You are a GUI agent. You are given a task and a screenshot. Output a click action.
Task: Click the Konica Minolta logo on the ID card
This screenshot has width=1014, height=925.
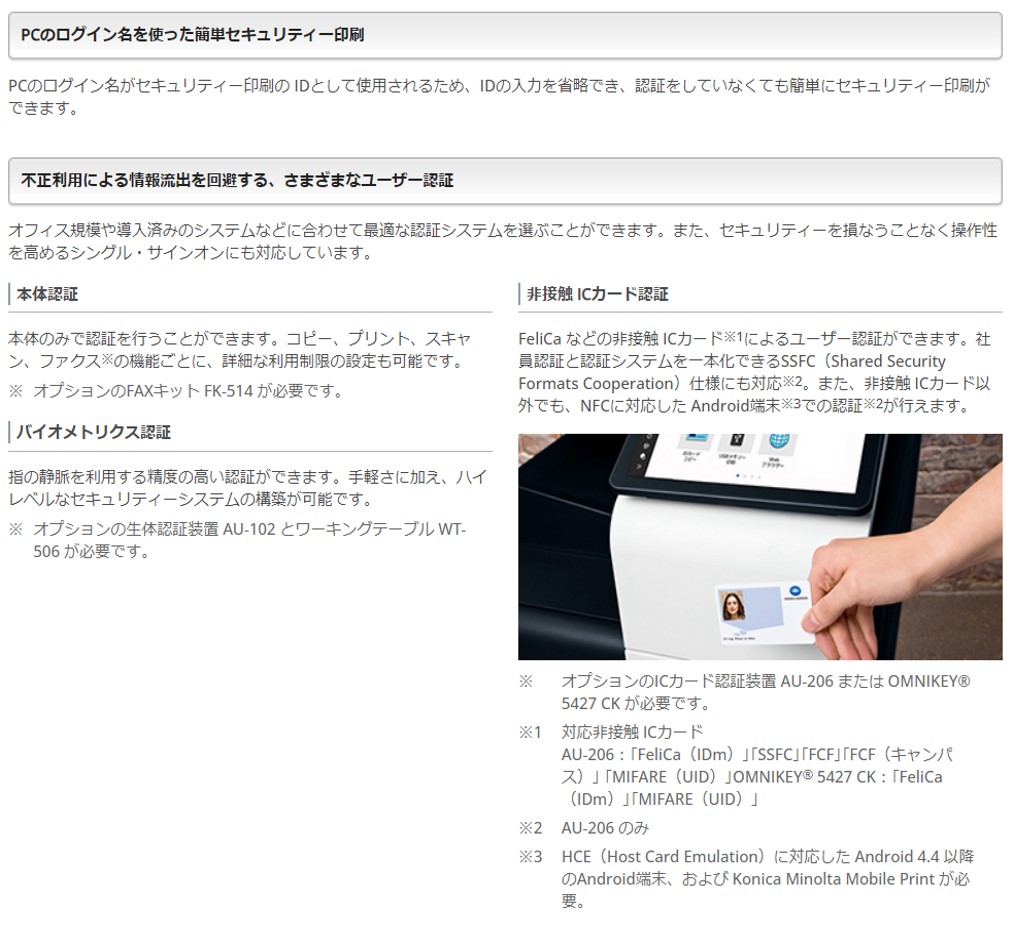795,593
